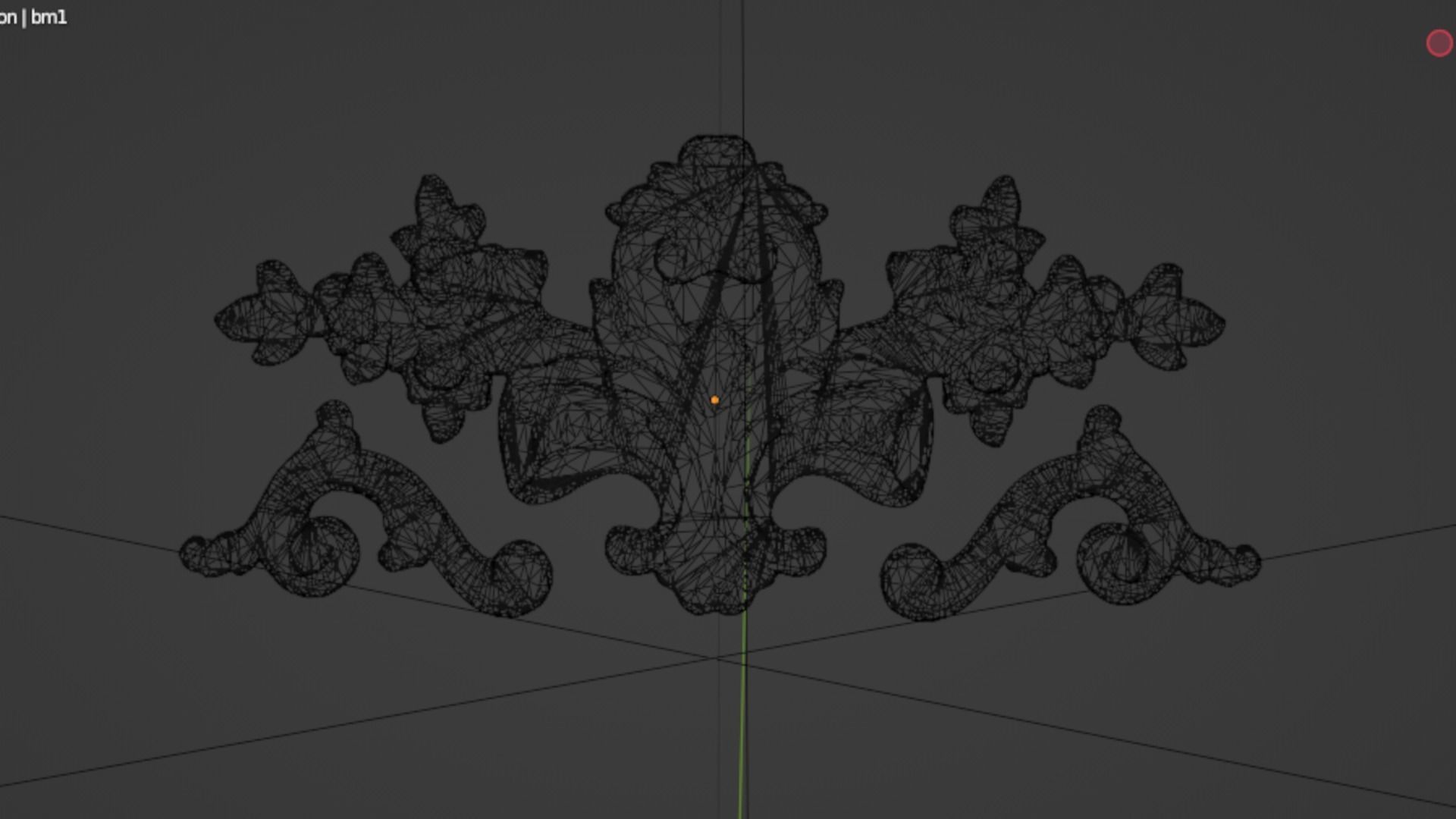Select the orange object origin dot
Viewport: 1456px width, 819px height.
pos(714,400)
